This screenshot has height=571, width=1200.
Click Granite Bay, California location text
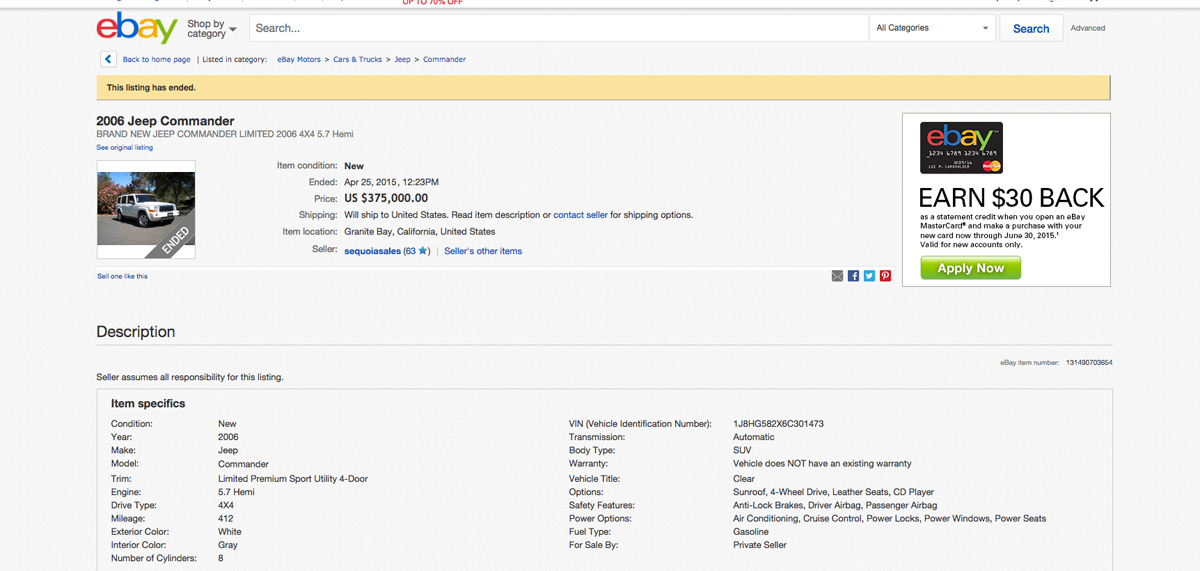[419, 232]
